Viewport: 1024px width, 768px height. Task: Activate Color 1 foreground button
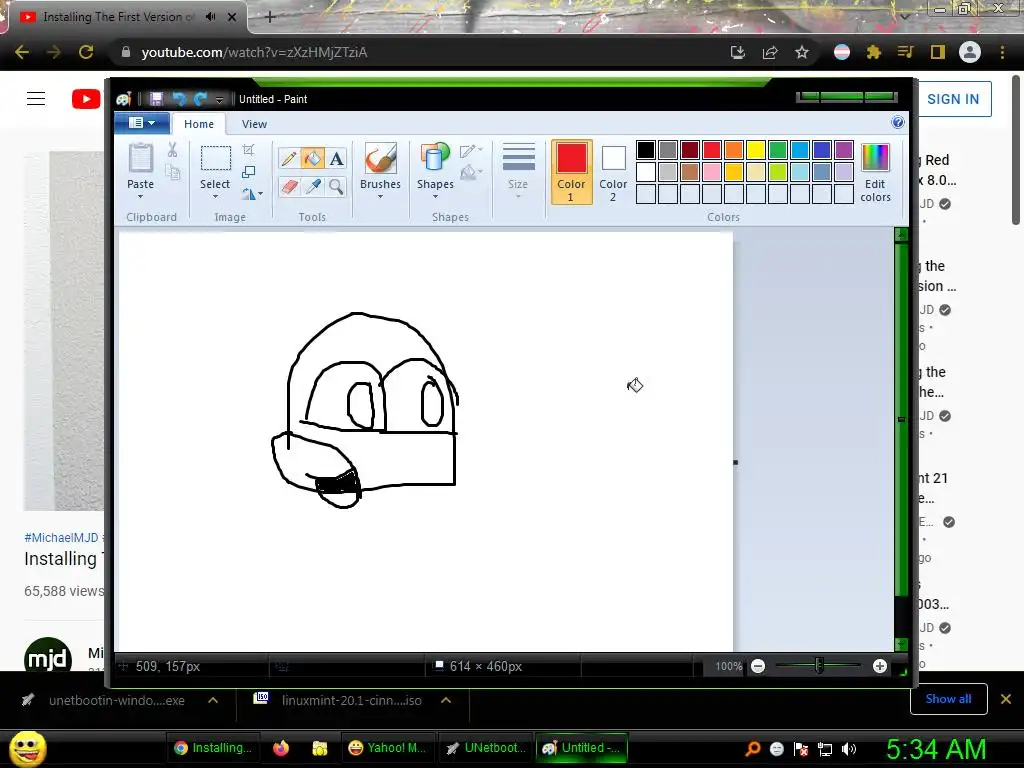tap(571, 172)
